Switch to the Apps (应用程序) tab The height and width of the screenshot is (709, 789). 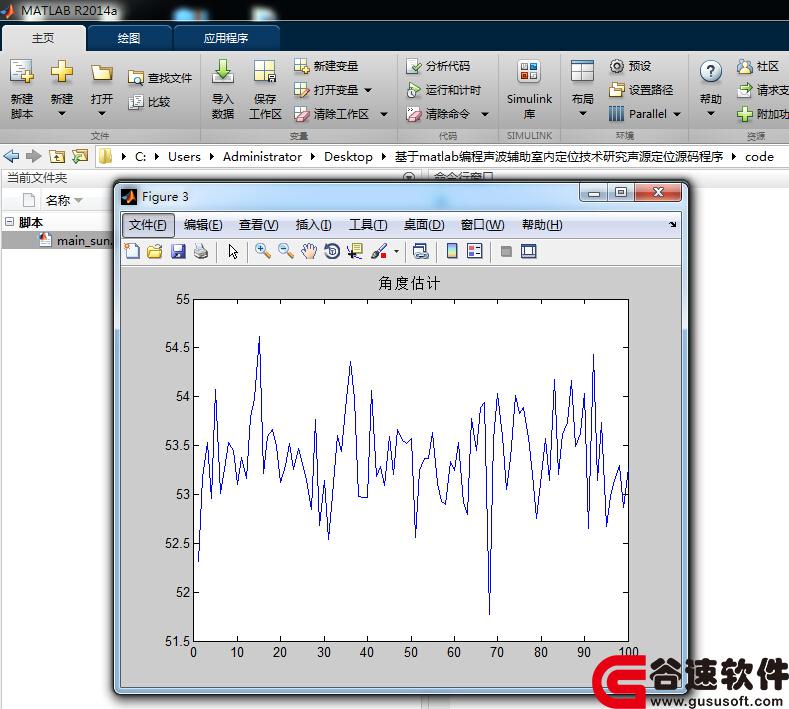point(226,38)
